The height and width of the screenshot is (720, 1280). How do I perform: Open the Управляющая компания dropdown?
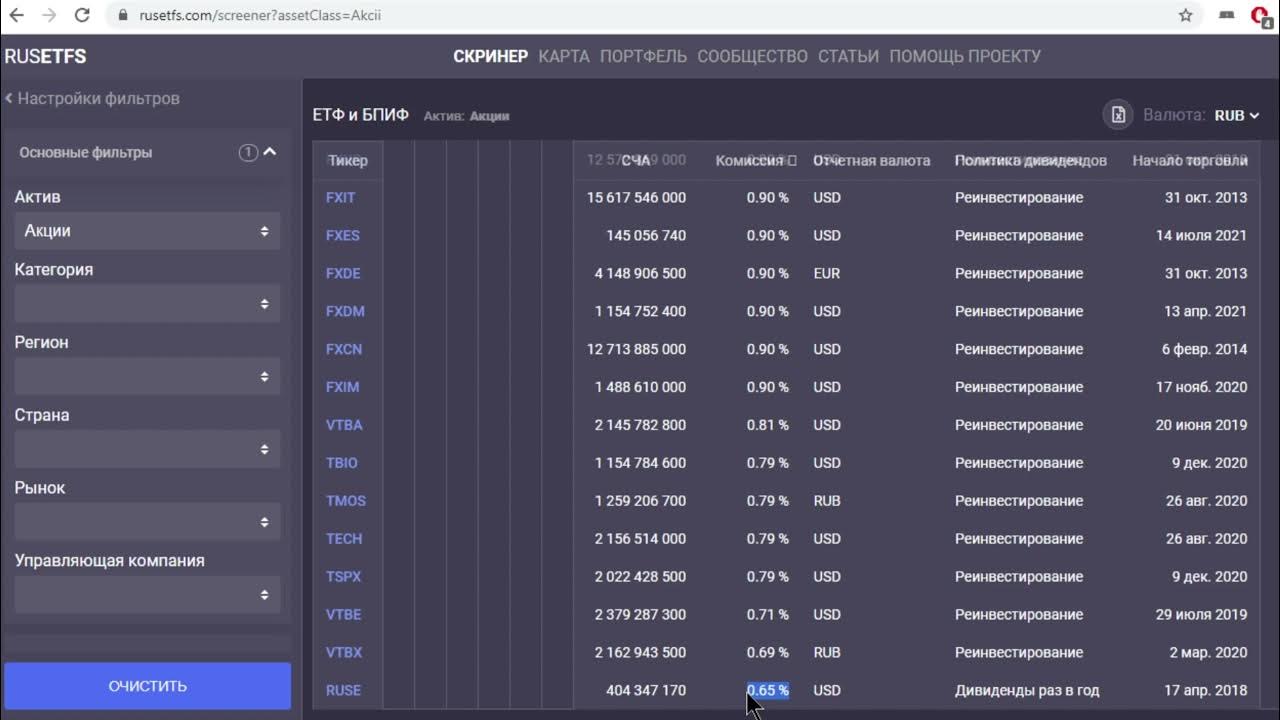(x=147, y=595)
